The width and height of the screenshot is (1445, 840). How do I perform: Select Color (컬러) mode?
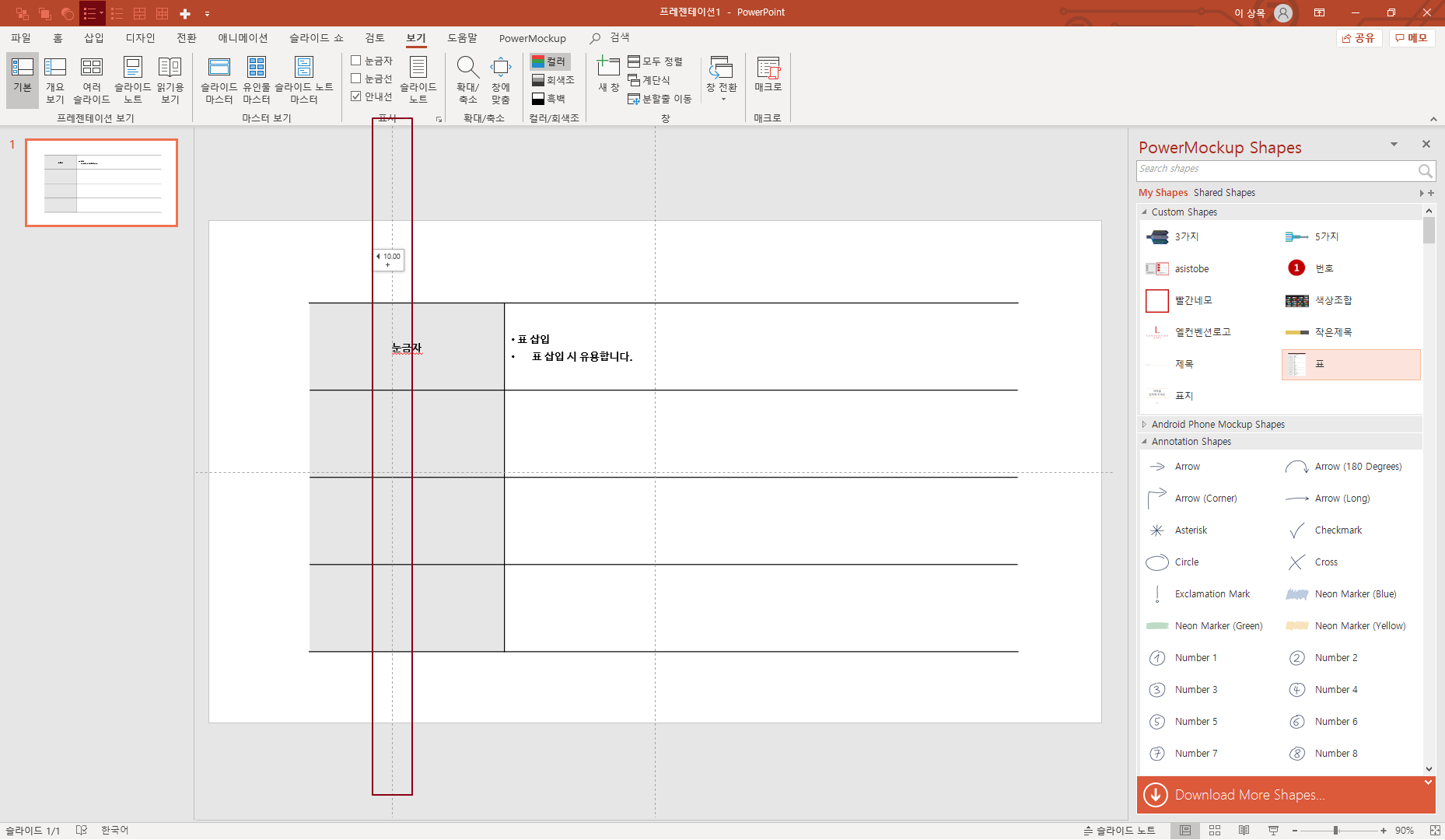tap(549, 61)
